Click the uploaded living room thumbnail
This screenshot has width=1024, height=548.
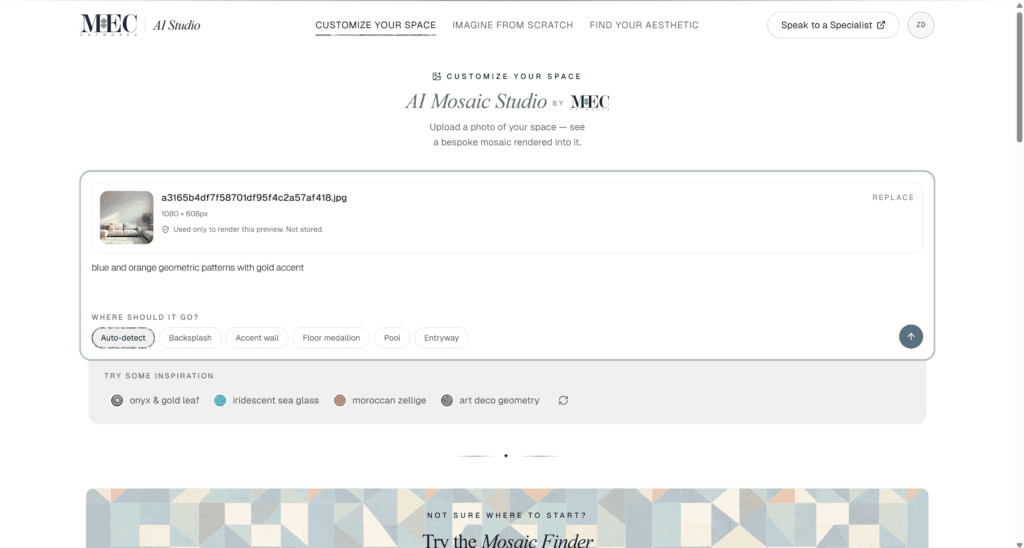127,218
